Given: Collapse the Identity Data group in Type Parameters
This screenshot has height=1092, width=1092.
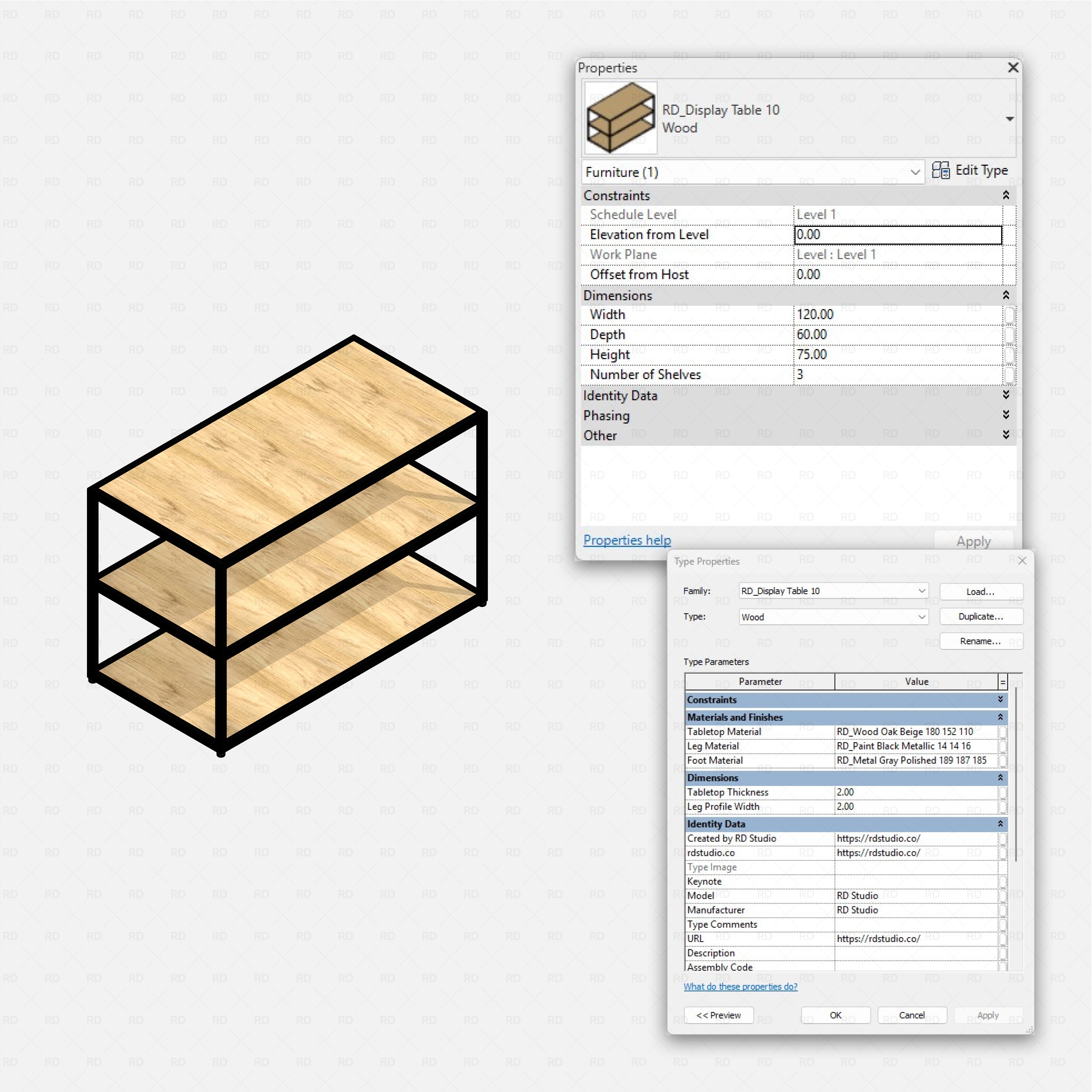Looking at the screenshot, I should (1001, 823).
